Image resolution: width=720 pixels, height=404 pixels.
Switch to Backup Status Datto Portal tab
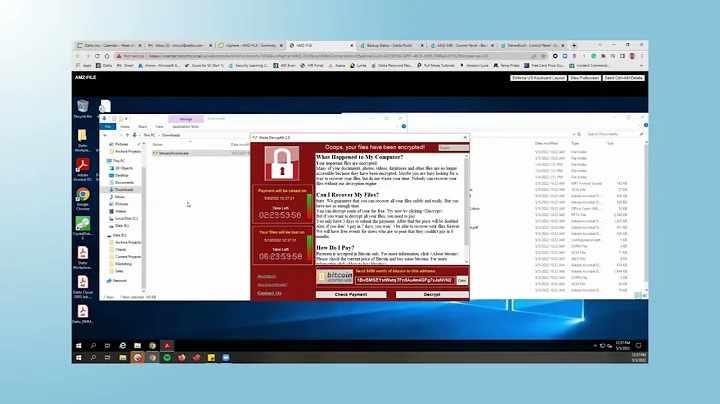391,45
